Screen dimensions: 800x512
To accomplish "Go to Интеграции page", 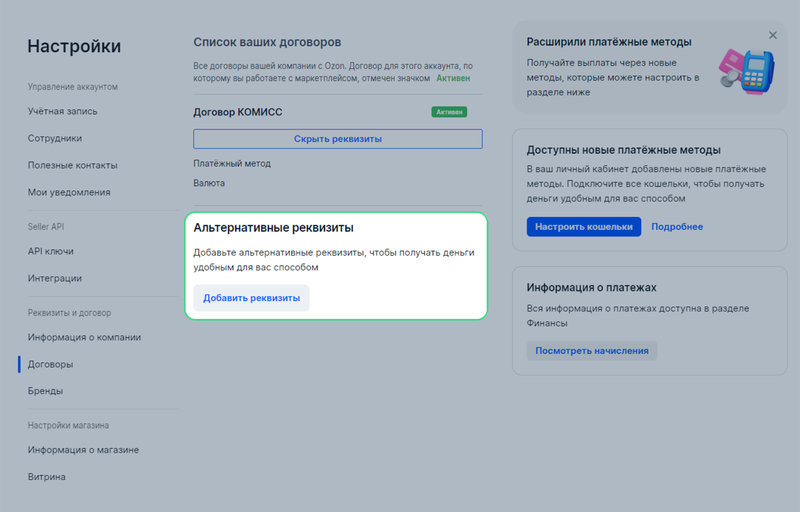I will click(55, 278).
